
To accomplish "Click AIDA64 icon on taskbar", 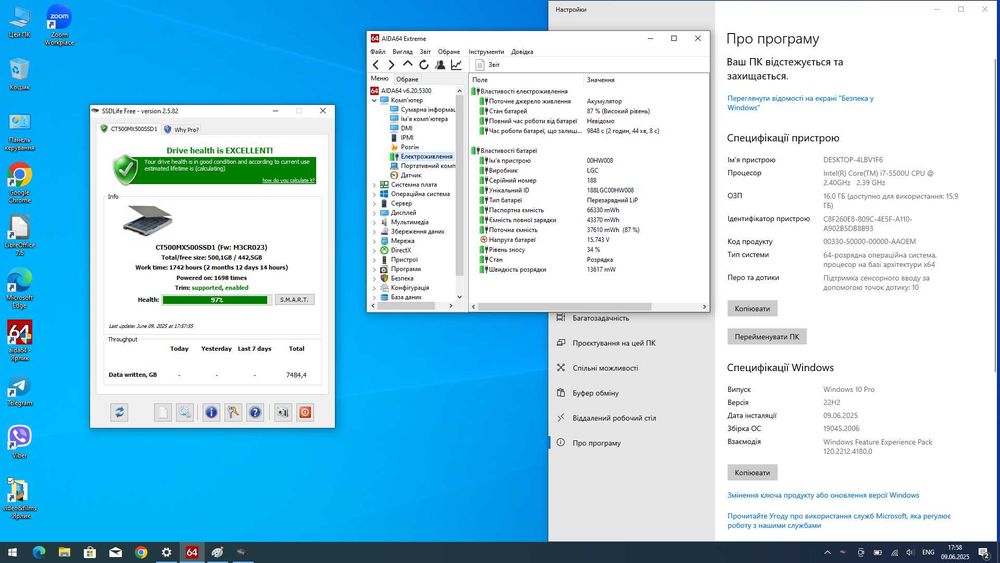I will tap(192, 552).
